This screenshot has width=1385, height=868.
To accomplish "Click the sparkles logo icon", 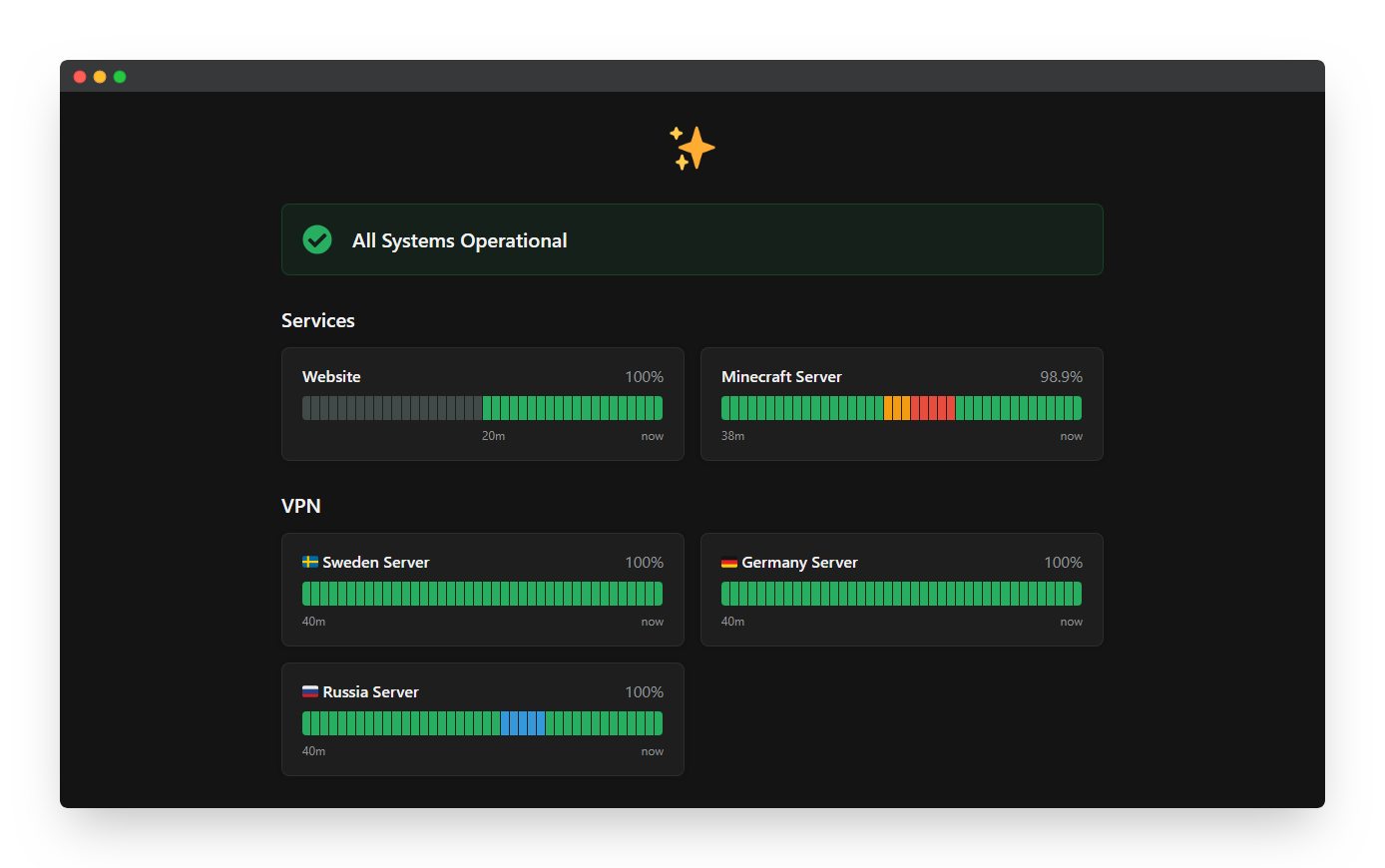I will (692, 149).
